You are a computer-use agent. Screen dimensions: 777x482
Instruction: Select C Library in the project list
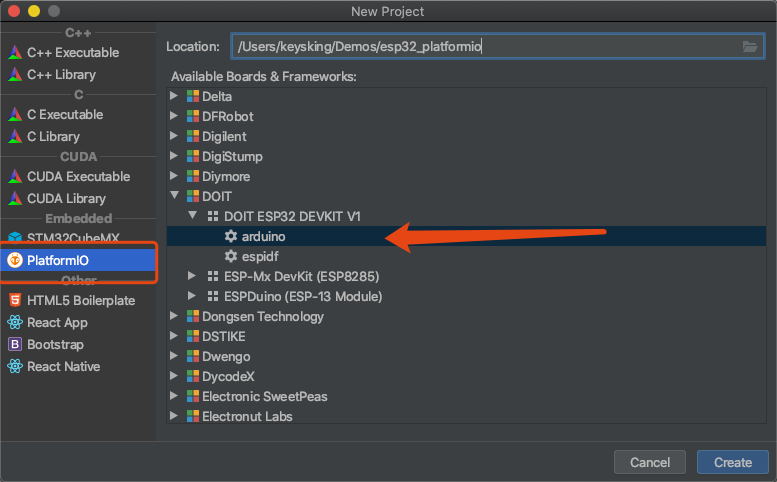pos(53,136)
